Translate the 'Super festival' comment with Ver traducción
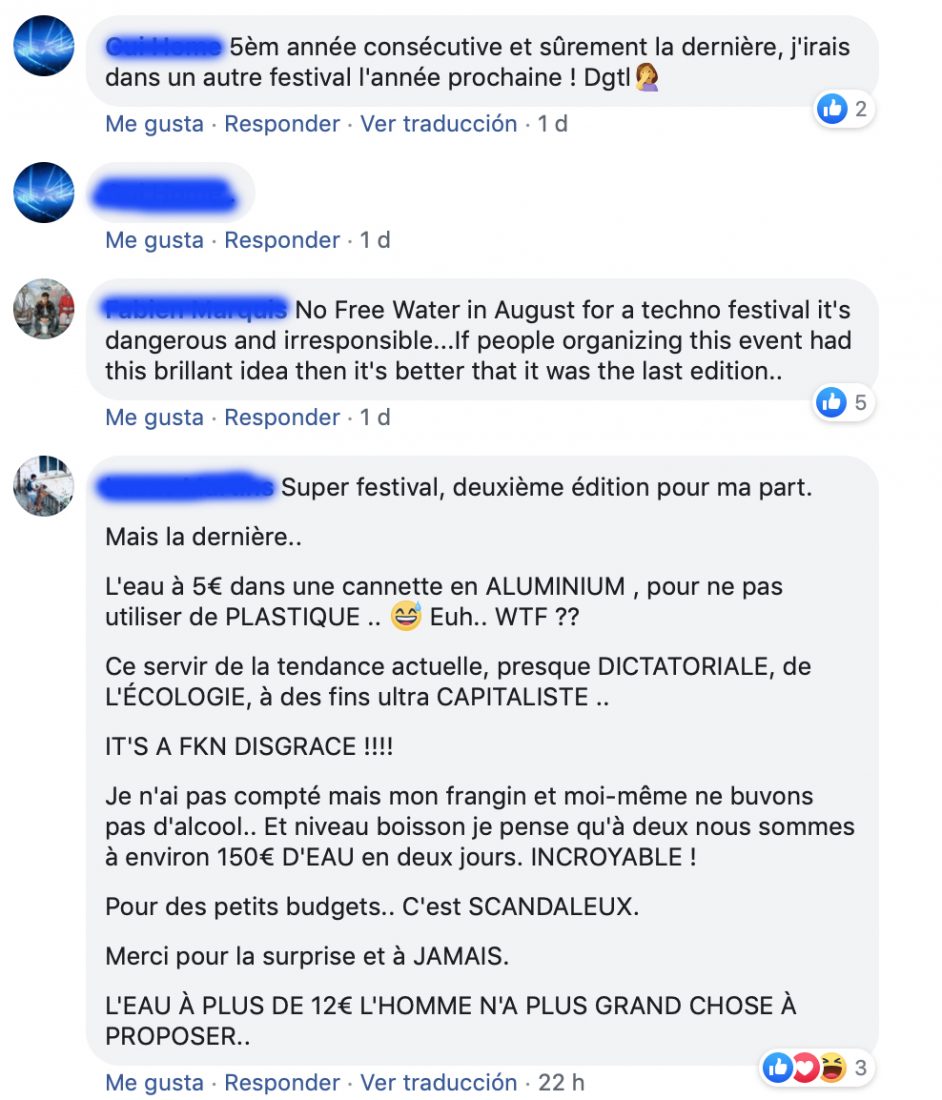This screenshot has height=1100, width=942. (x=438, y=1082)
